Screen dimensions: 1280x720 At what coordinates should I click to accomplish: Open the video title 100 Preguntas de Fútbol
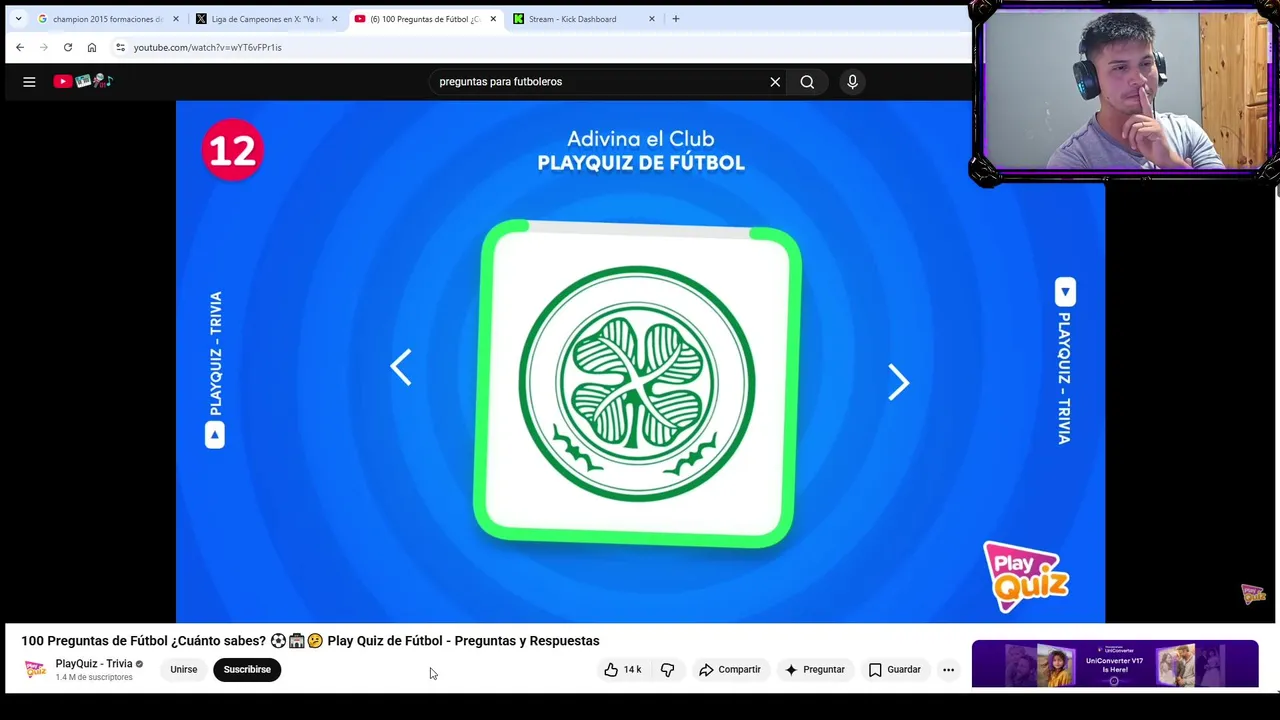(310, 641)
